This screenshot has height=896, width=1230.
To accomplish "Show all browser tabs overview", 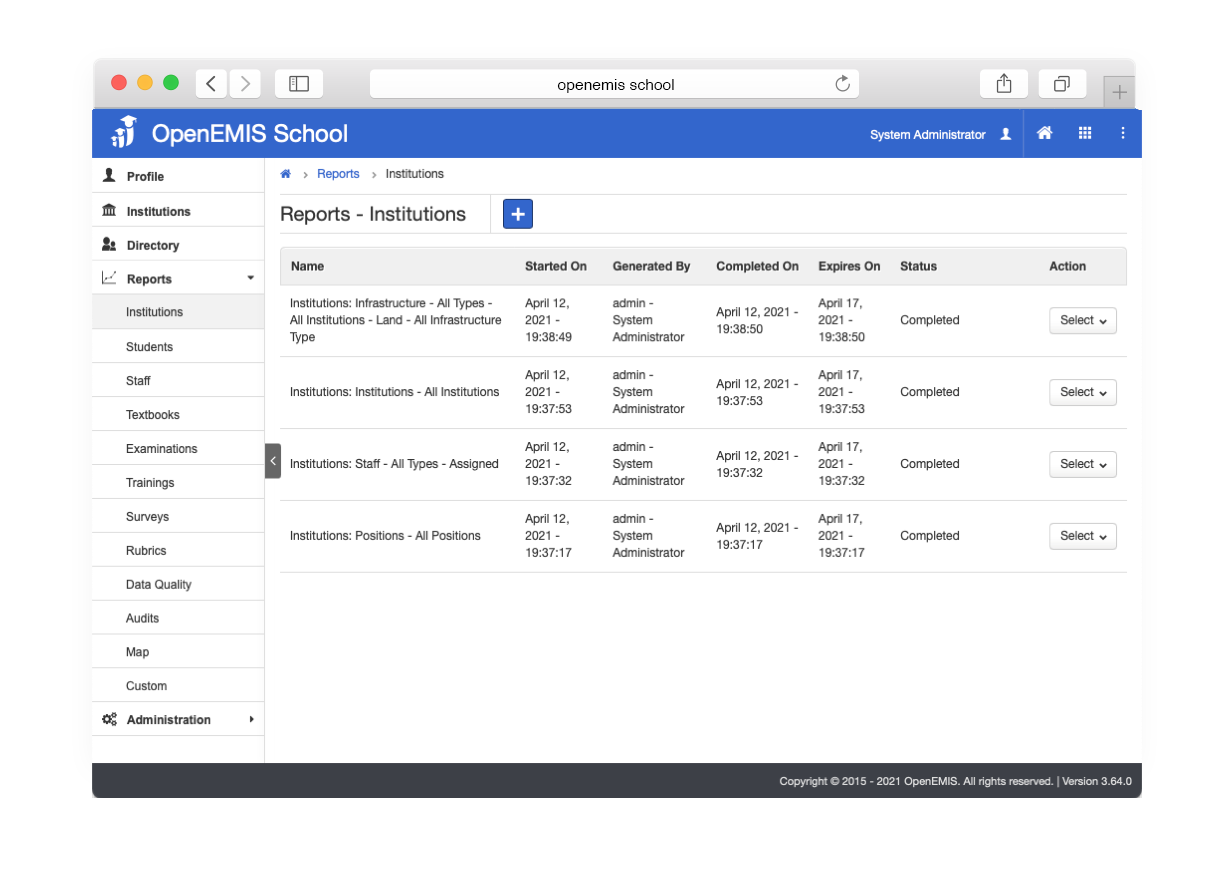I will 1062,84.
